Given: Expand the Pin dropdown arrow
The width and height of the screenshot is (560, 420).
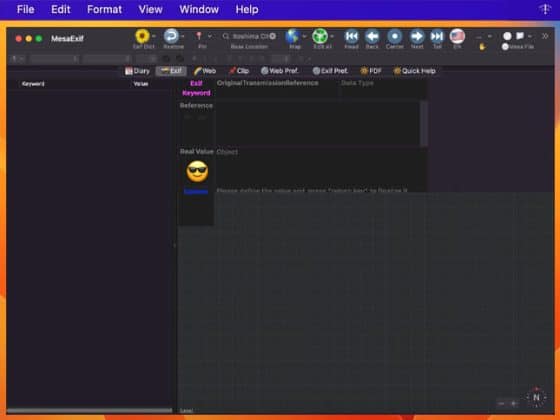Looking at the screenshot, I should tap(210, 36).
